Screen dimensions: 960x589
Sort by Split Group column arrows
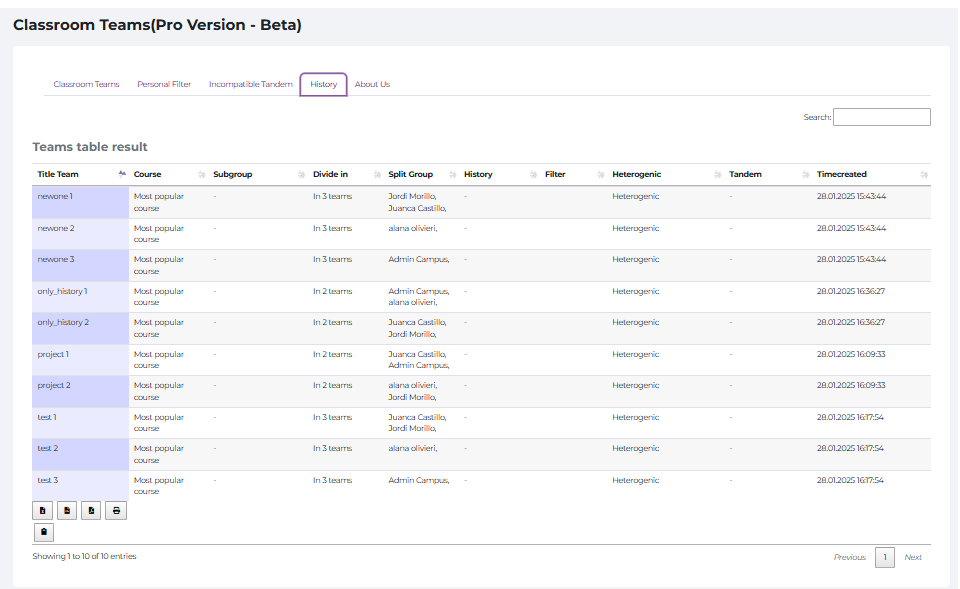453,175
